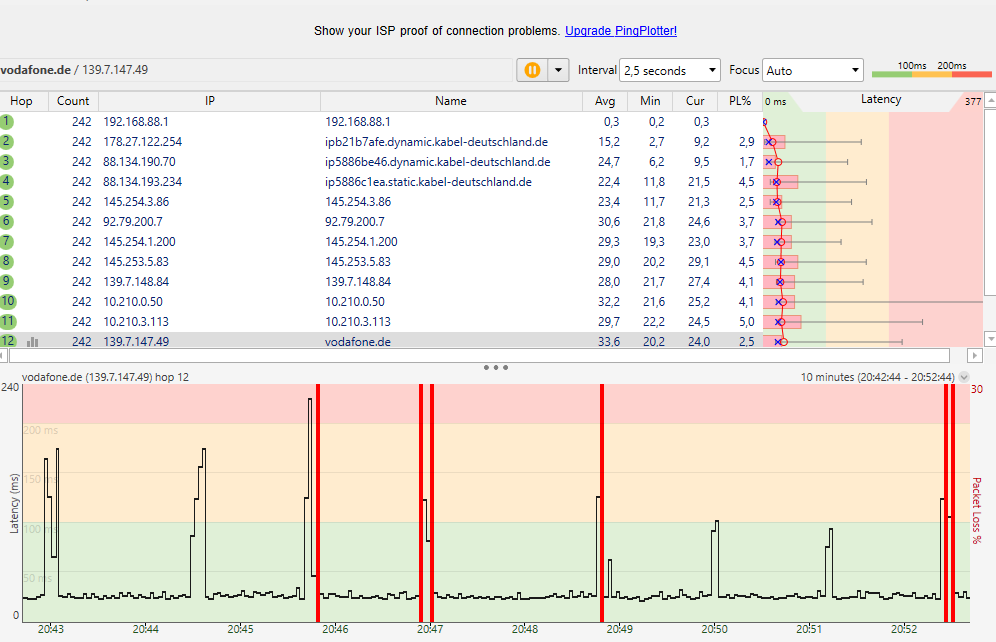
Task: Sort by the Avg column header
Action: (605, 101)
